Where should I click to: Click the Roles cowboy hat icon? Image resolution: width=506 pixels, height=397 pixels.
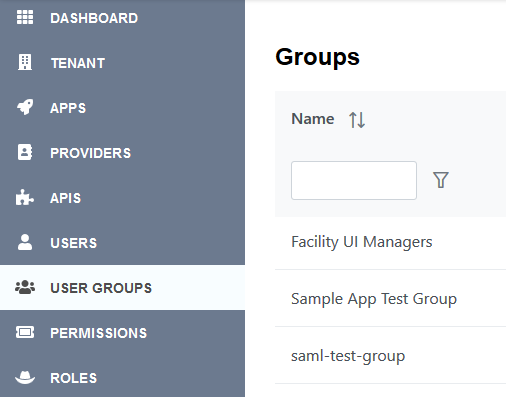25,377
